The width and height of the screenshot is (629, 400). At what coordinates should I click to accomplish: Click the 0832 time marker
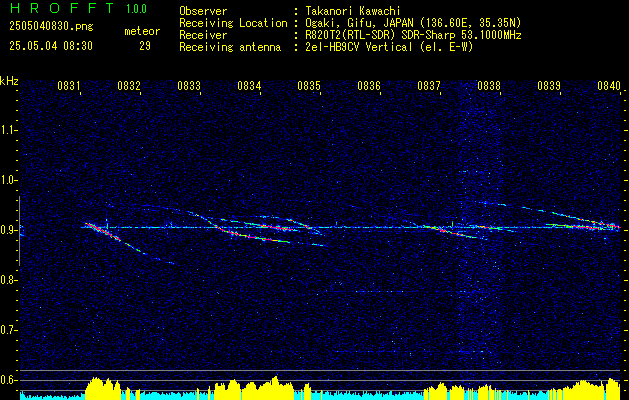point(129,85)
